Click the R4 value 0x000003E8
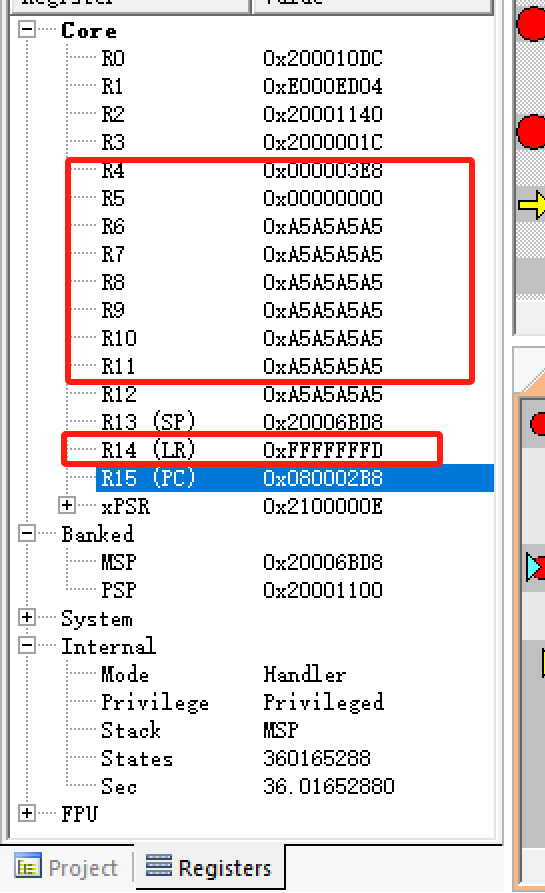 click(323, 170)
